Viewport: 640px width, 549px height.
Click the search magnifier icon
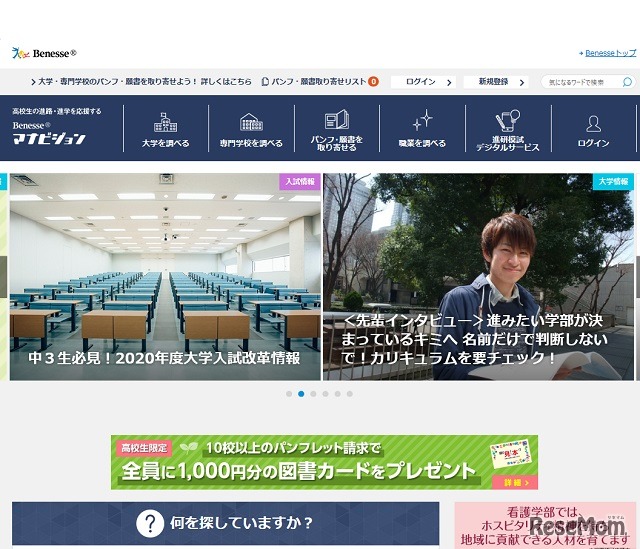[x=627, y=82]
